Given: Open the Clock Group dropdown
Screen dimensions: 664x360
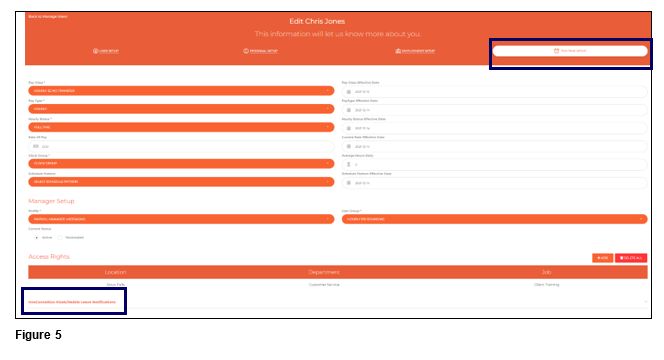Looking at the screenshot, I should pyautogui.click(x=181, y=163).
